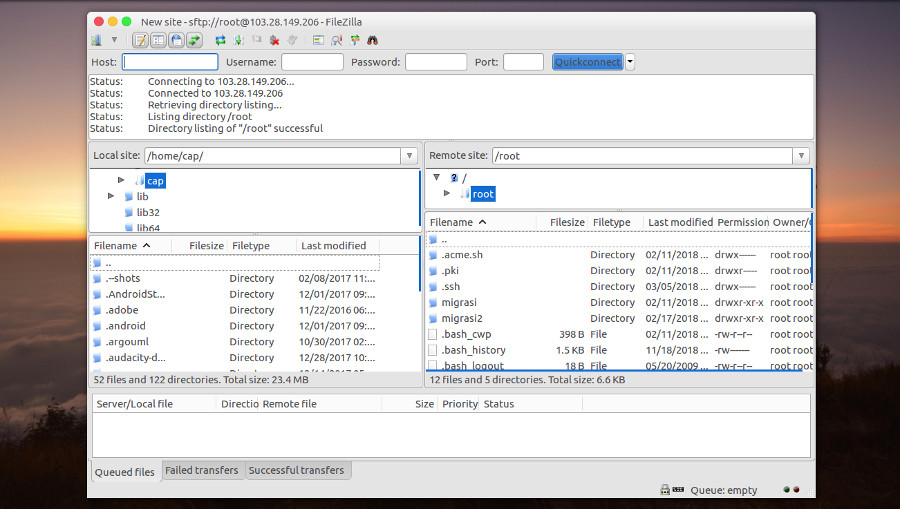Open the Remote site path dropdown
This screenshot has width=900, height=509.
point(801,156)
